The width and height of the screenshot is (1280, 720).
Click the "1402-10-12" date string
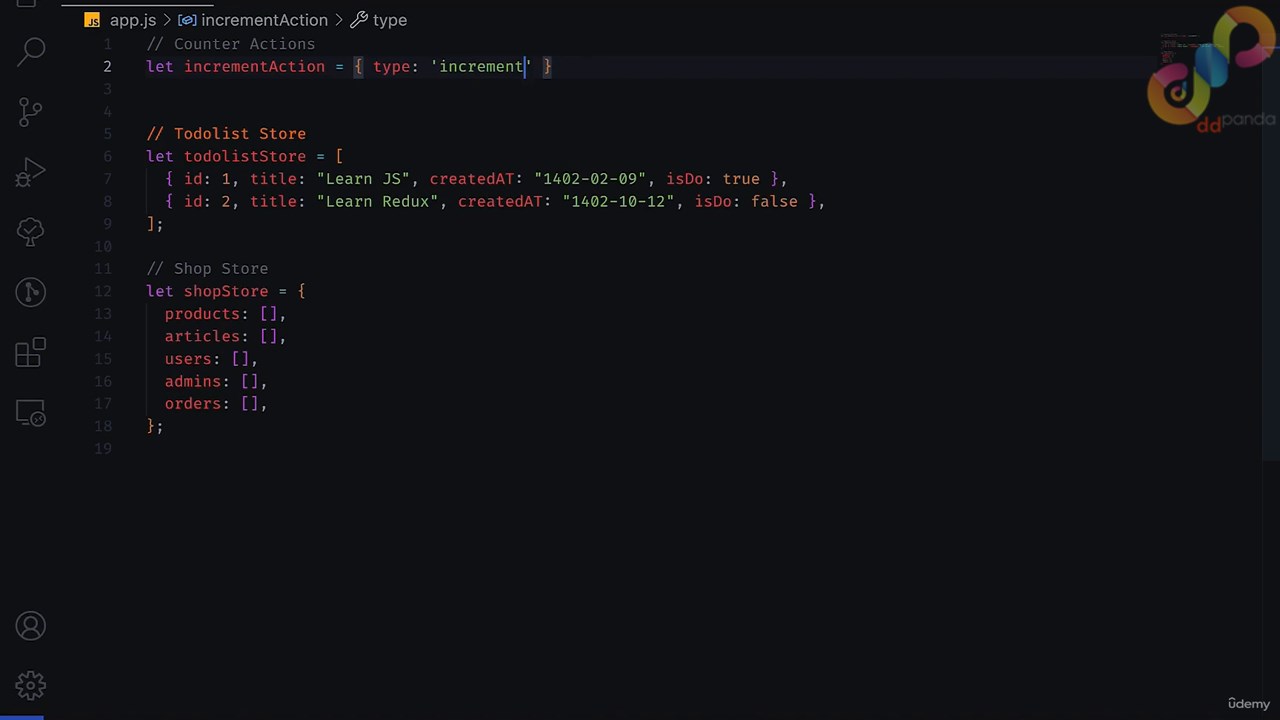[618, 202]
